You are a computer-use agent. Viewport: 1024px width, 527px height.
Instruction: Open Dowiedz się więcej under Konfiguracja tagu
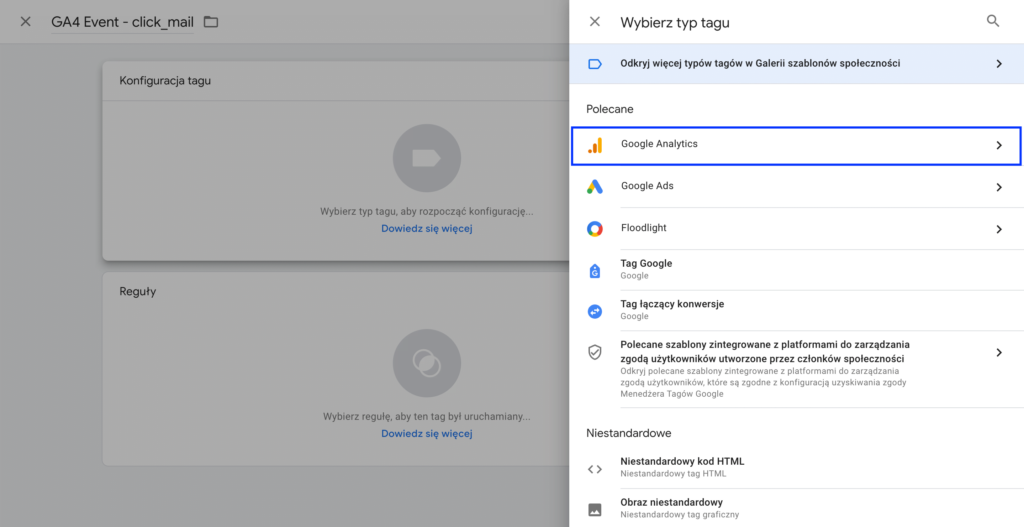point(426,229)
